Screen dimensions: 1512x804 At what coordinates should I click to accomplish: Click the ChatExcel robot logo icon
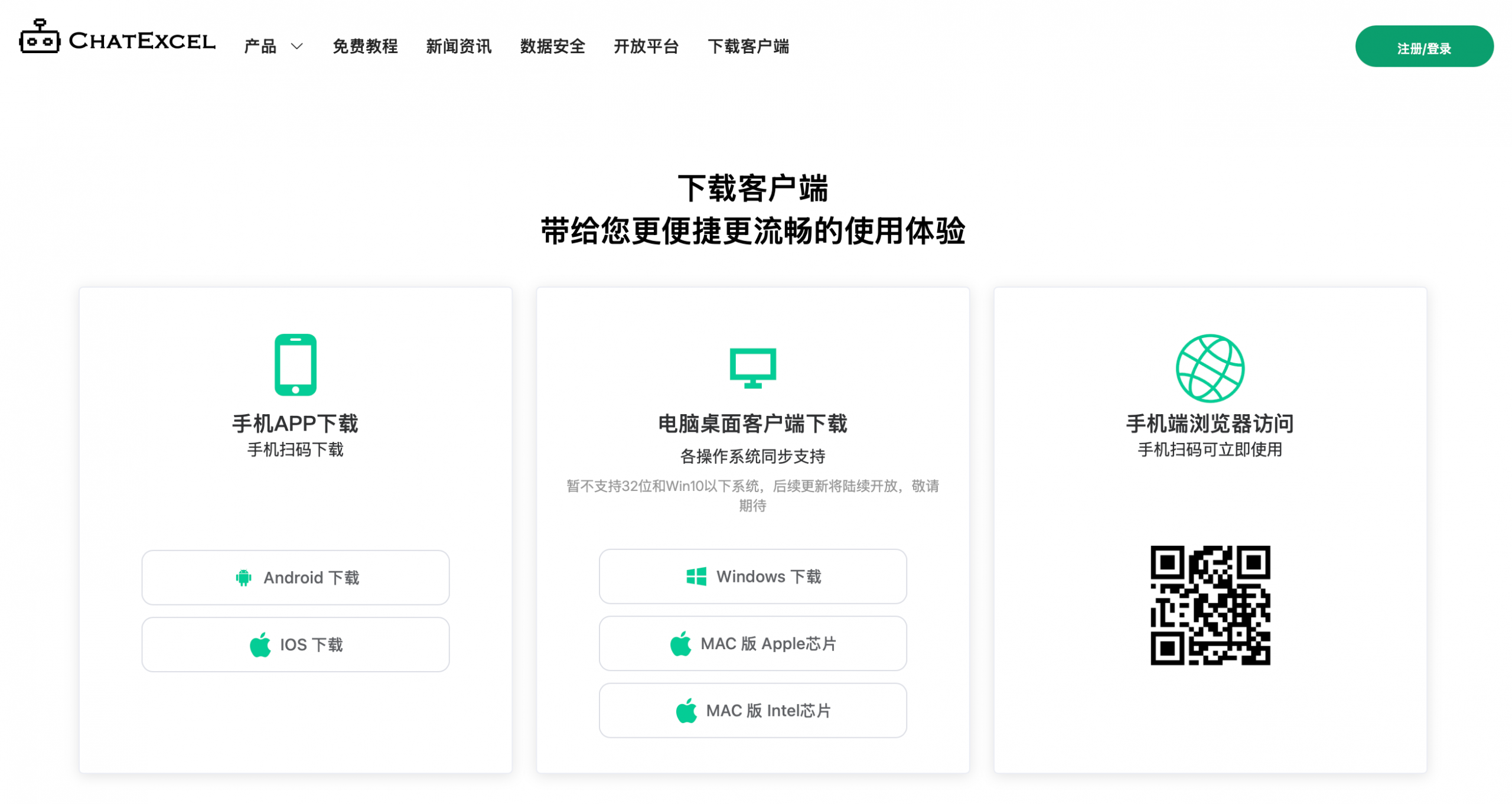coord(40,37)
